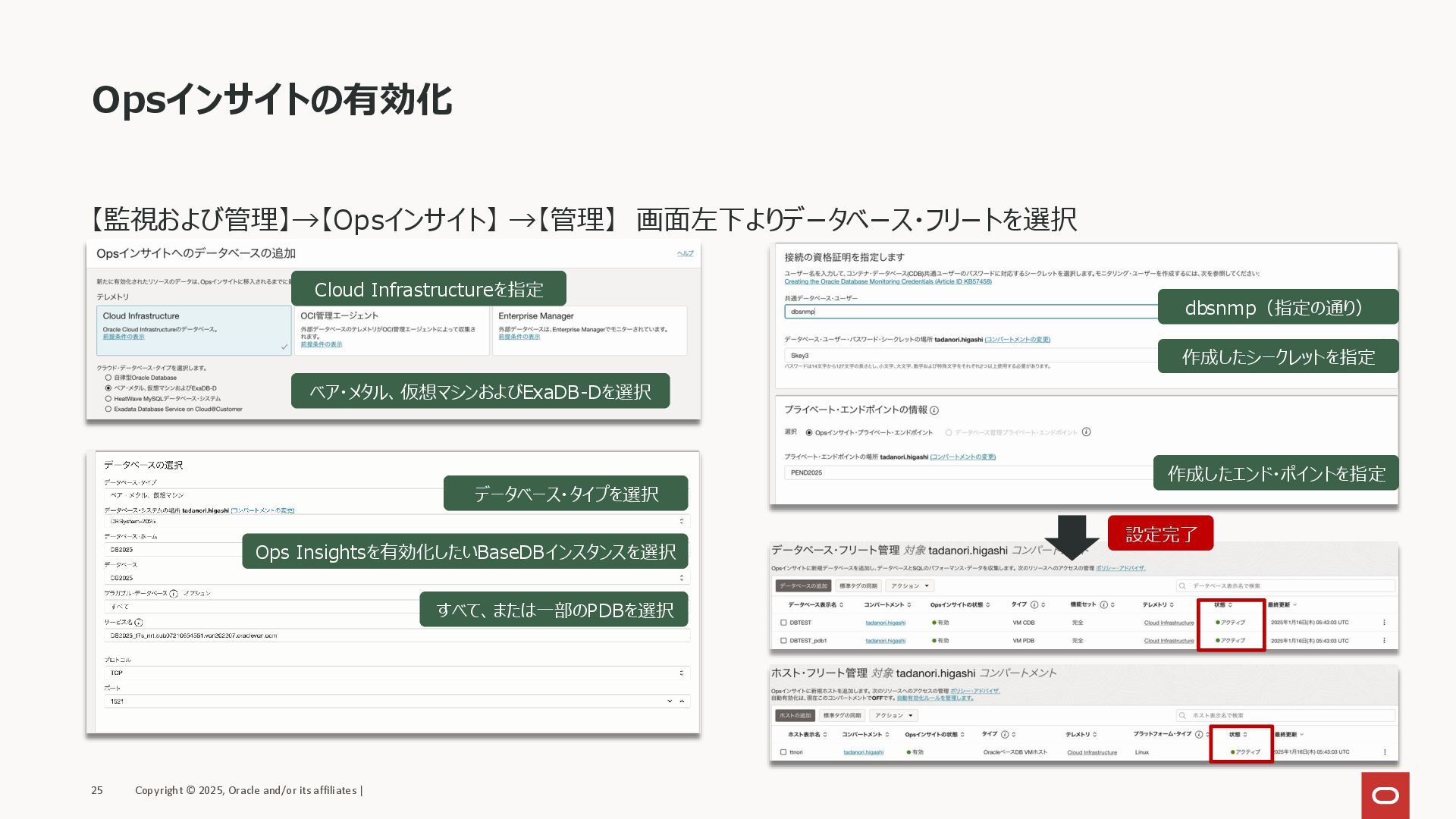Viewport: 1456px width, 819px height.
Task: Select the 自律型Oracle Database radio button
Action: point(108,378)
